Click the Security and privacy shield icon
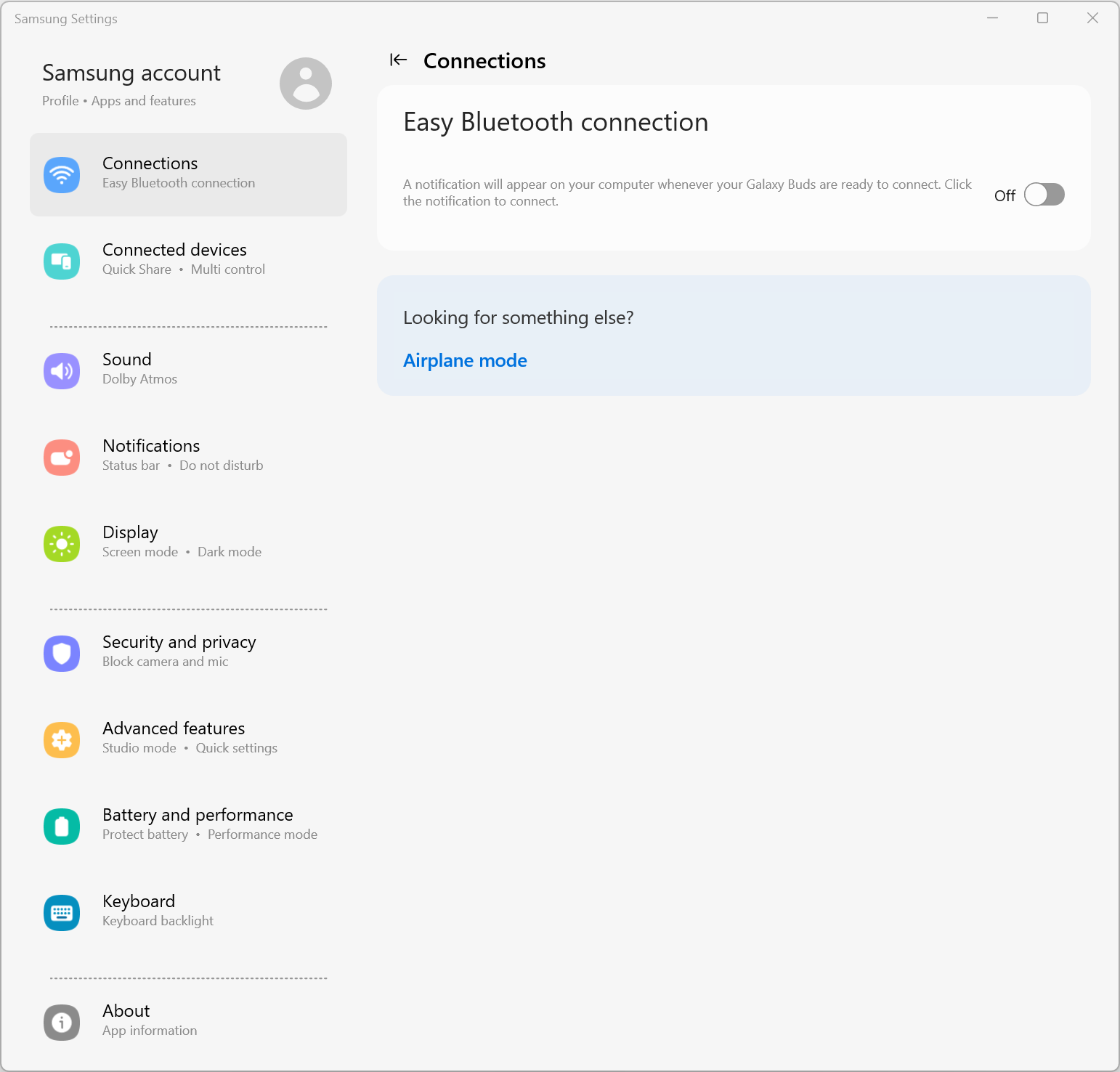This screenshot has height=1072, width=1120. point(62,654)
